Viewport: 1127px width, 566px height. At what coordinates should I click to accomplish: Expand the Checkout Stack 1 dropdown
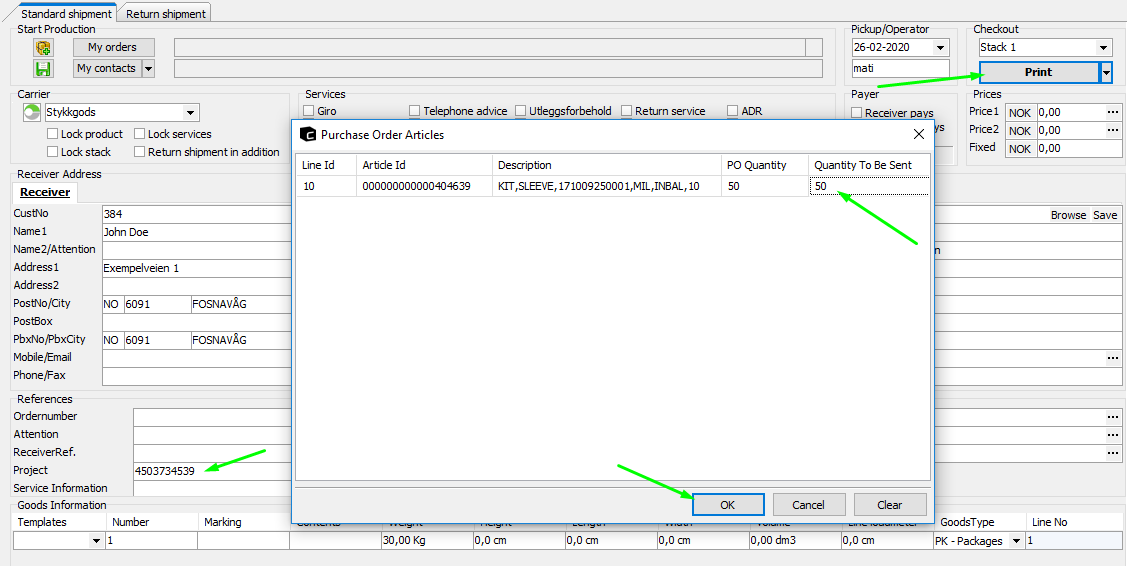[x=1103, y=48]
